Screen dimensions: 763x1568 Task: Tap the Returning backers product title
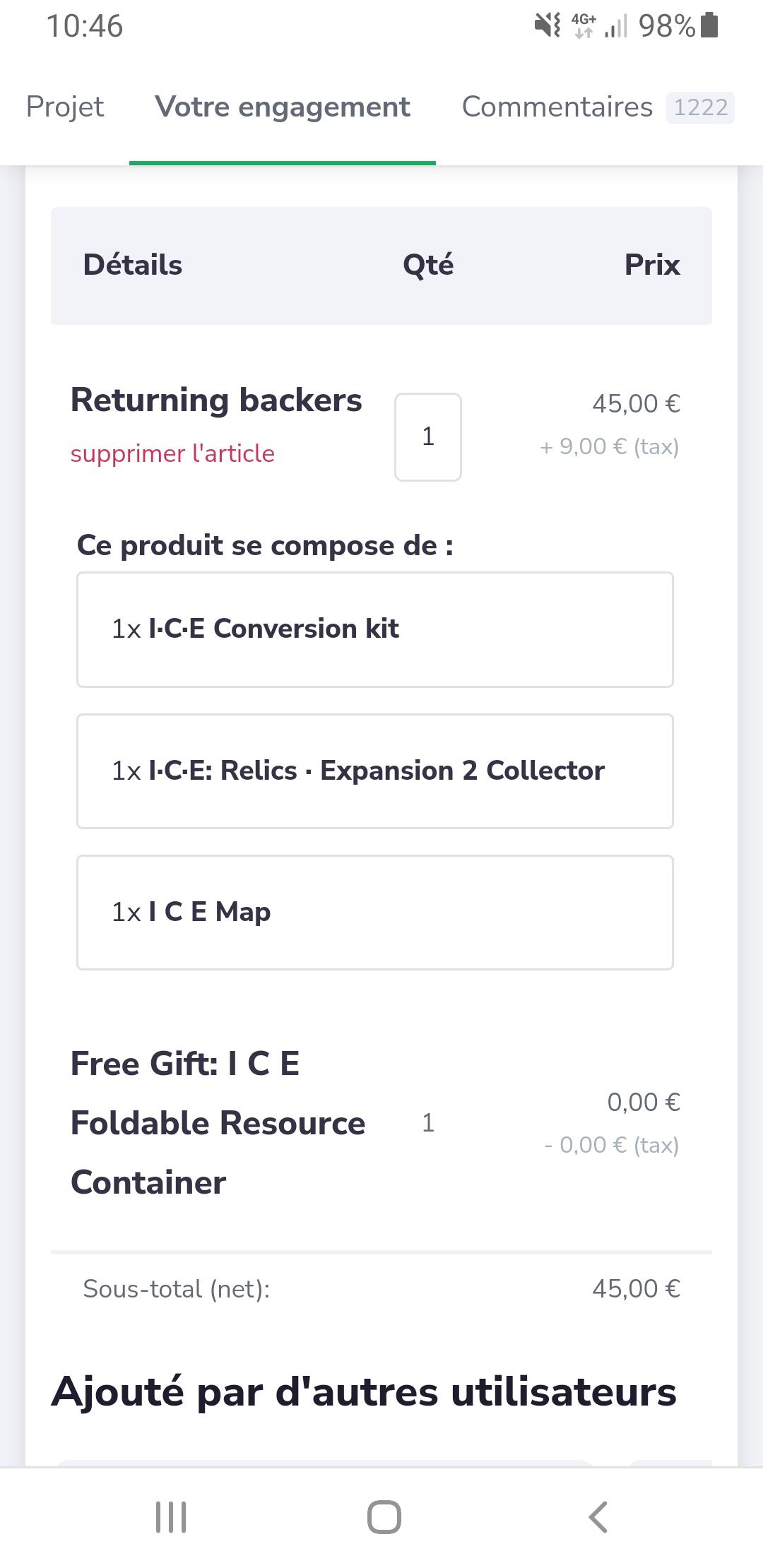216,400
